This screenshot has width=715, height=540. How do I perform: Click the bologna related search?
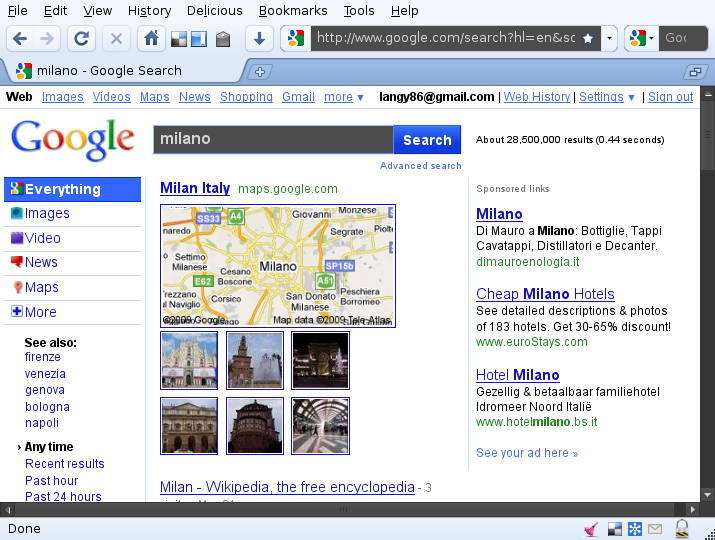47,407
